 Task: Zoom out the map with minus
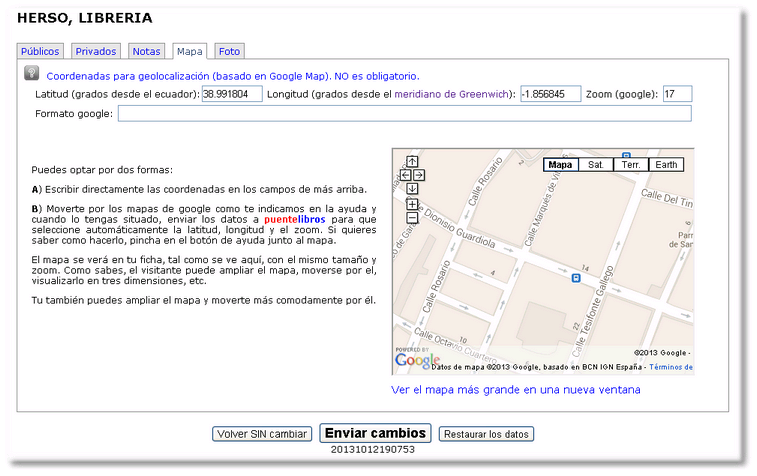coord(412,218)
